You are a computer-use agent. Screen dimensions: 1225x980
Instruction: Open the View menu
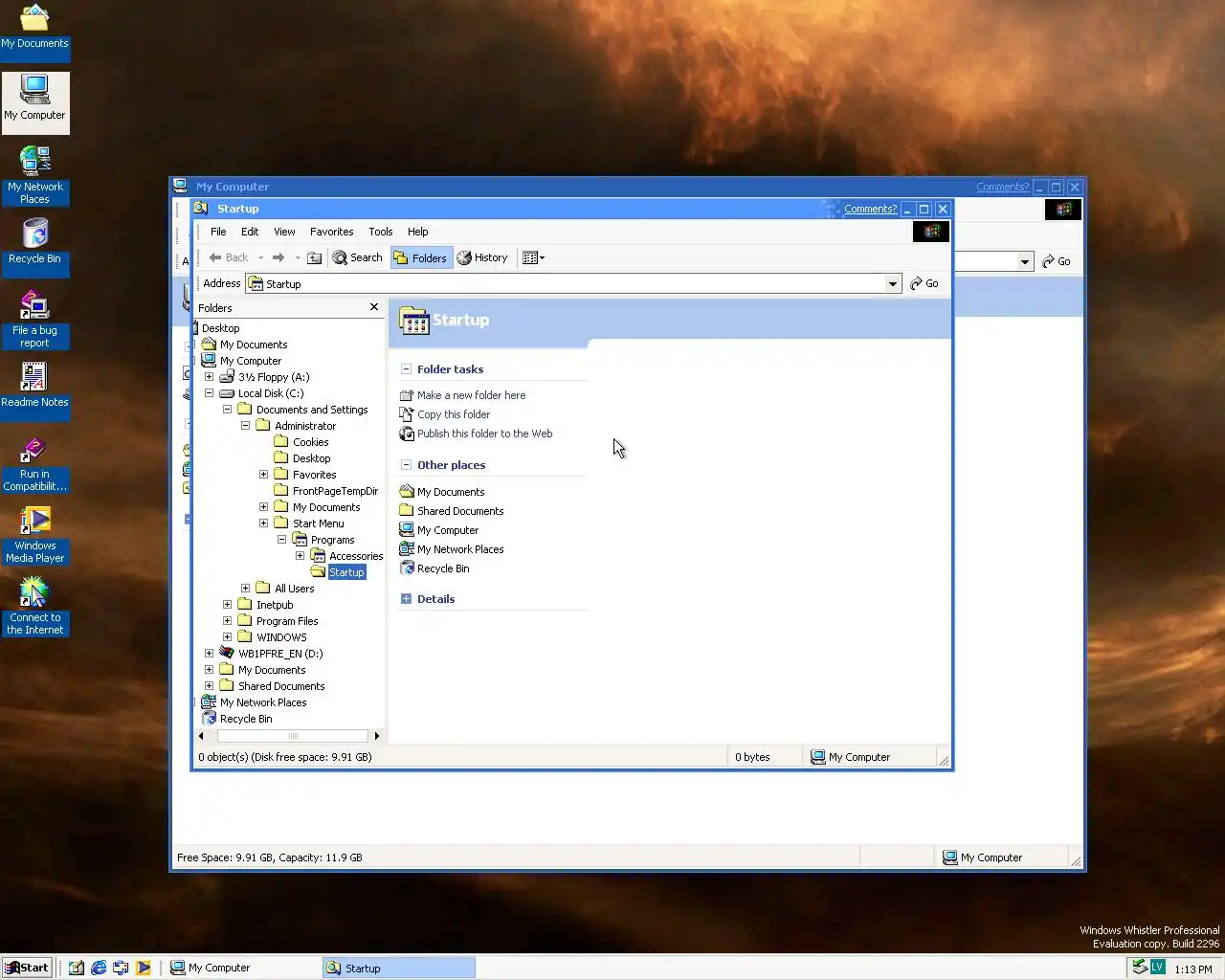pos(284,232)
